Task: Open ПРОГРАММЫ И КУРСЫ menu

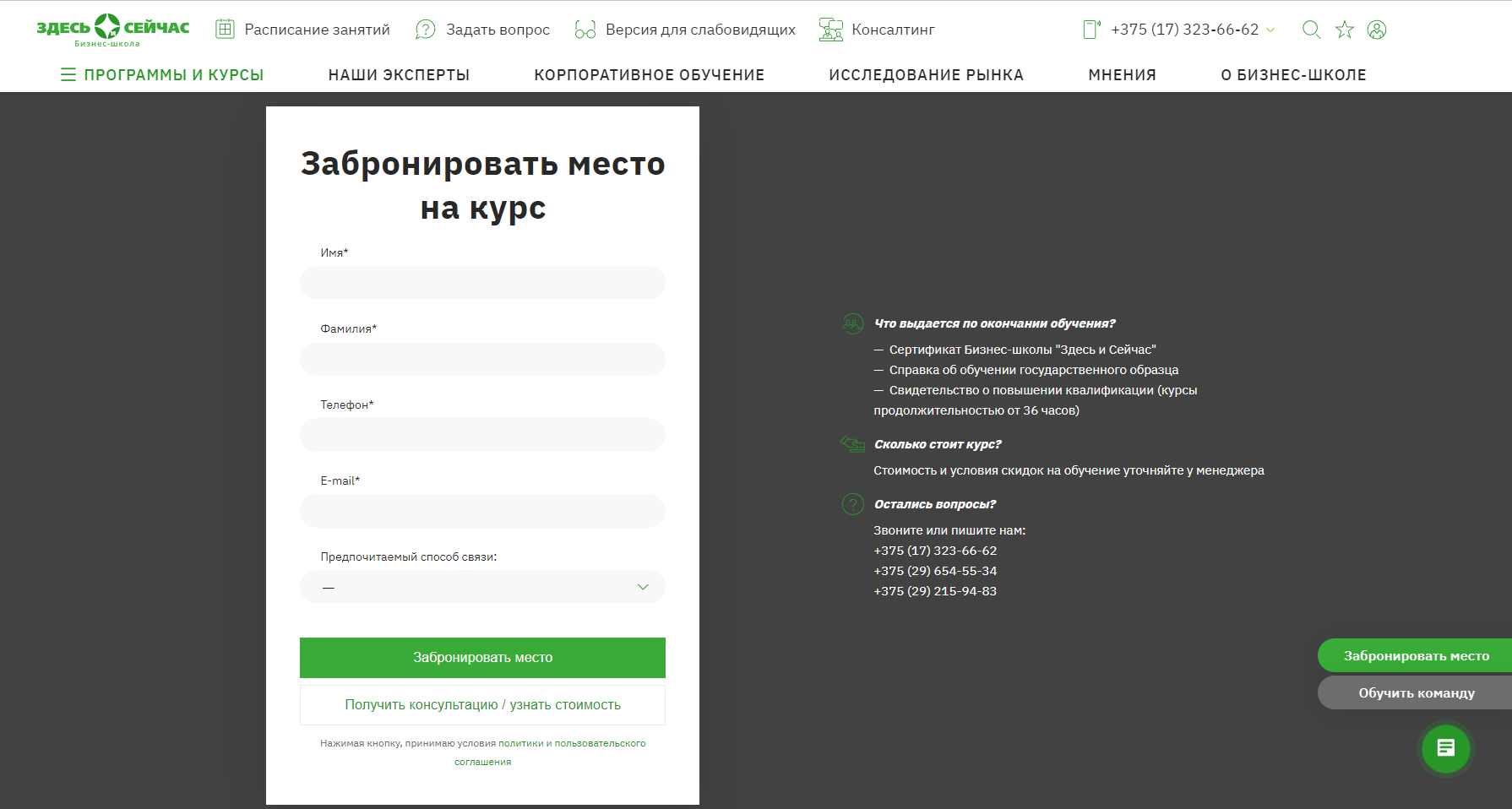Action: click(x=174, y=75)
